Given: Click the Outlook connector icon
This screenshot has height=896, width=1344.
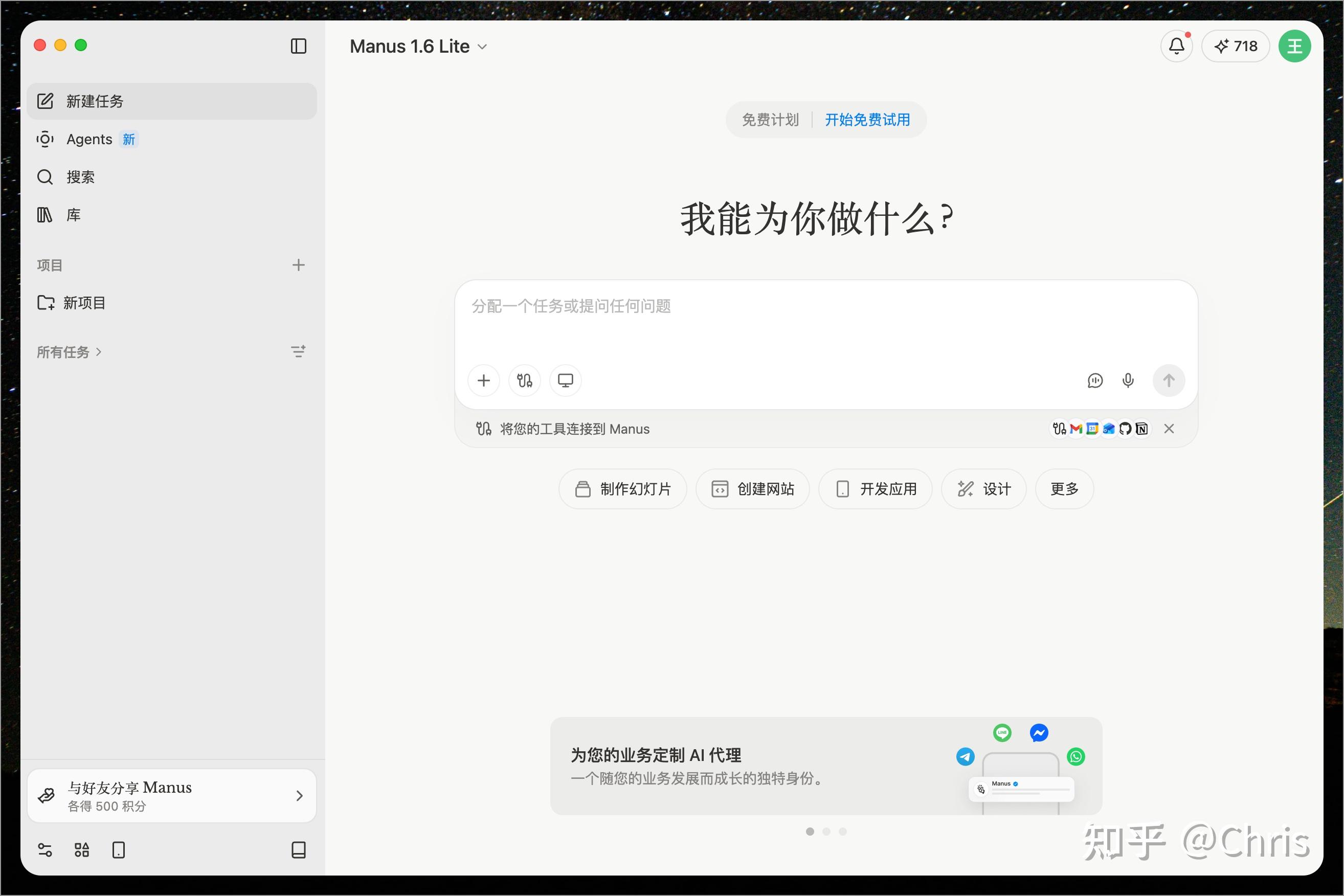Looking at the screenshot, I should [x=1109, y=429].
